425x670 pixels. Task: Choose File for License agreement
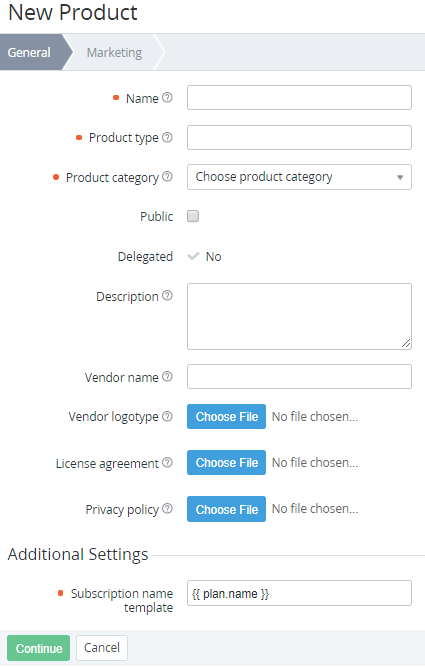tap(226, 462)
